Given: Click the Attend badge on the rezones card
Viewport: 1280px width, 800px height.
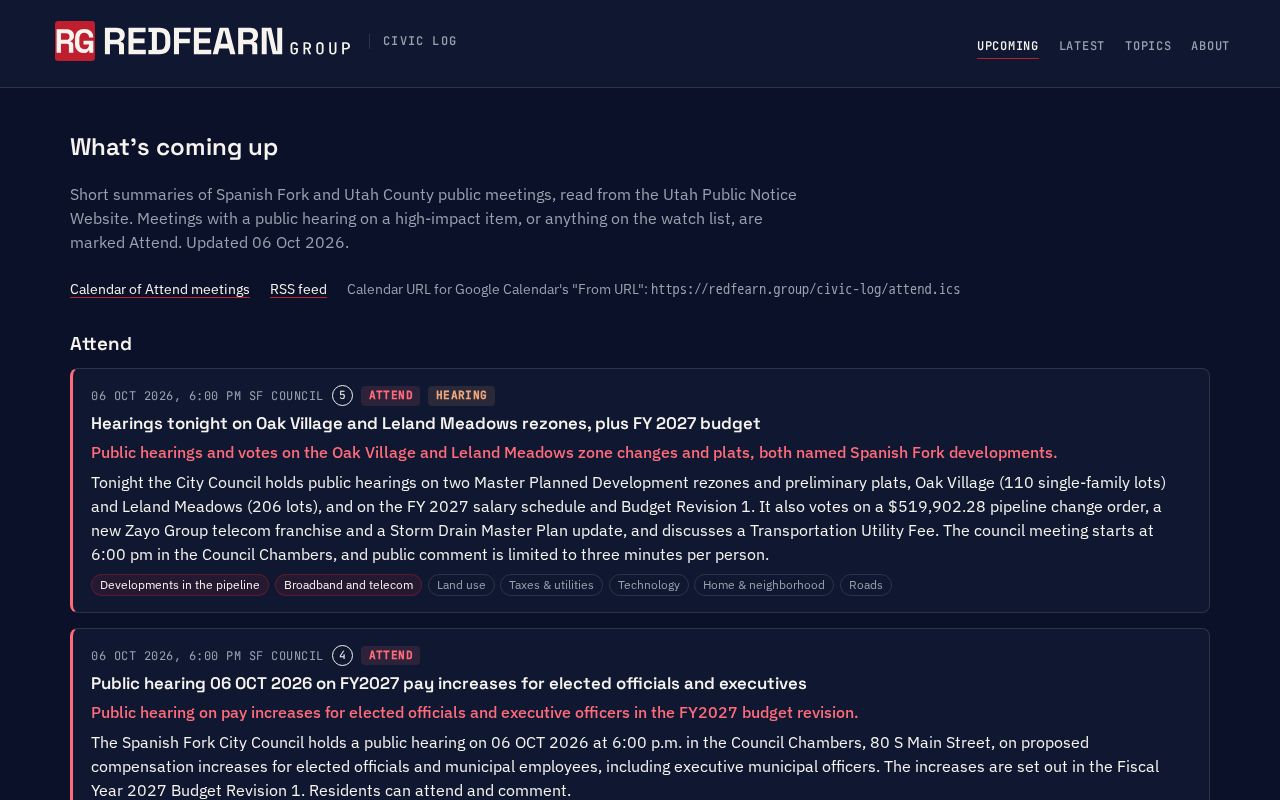Looking at the screenshot, I should click(x=391, y=395).
